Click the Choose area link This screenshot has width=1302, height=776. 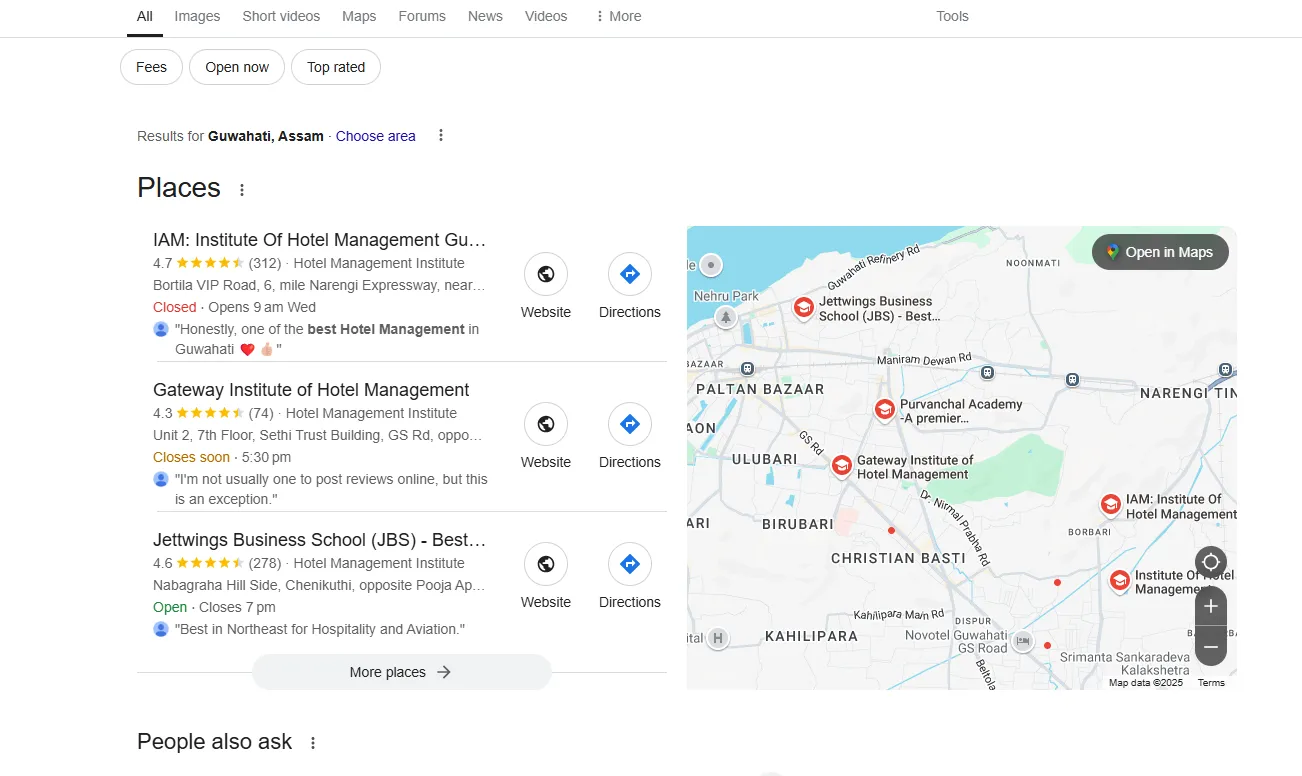tap(375, 136)
